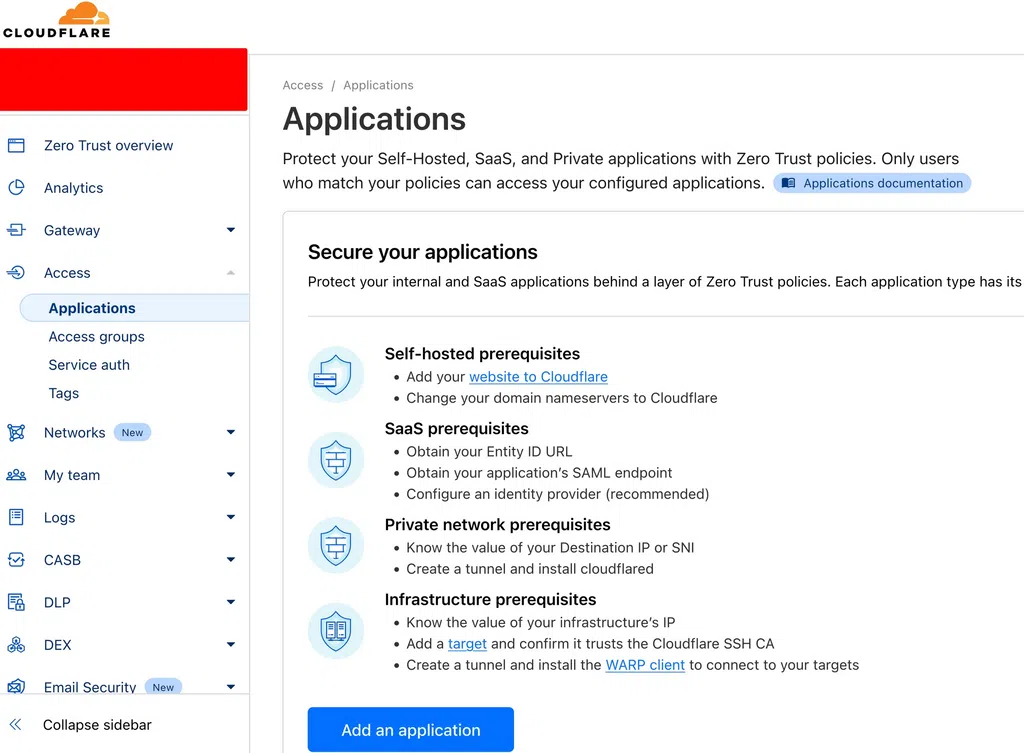Expand the CASB menu arrow
This screenshot has width=1024, height=753.
(x=231, y=560)
